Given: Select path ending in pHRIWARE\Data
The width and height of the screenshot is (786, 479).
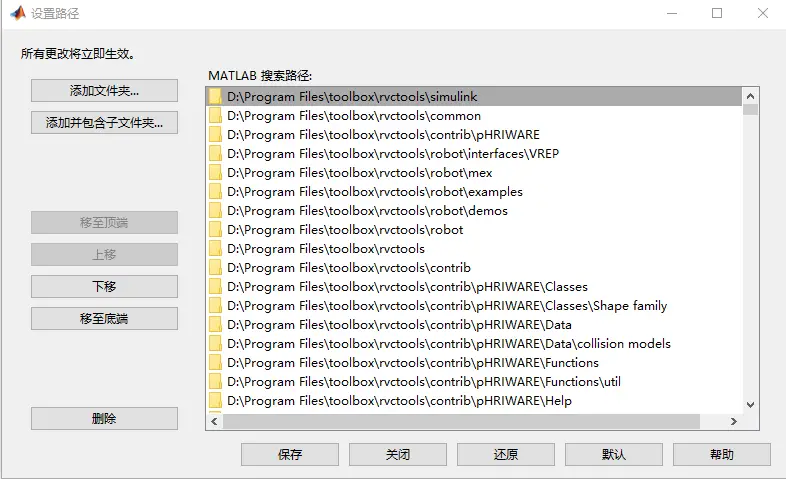Looking at the screenshot, I should tap(474, 325).
